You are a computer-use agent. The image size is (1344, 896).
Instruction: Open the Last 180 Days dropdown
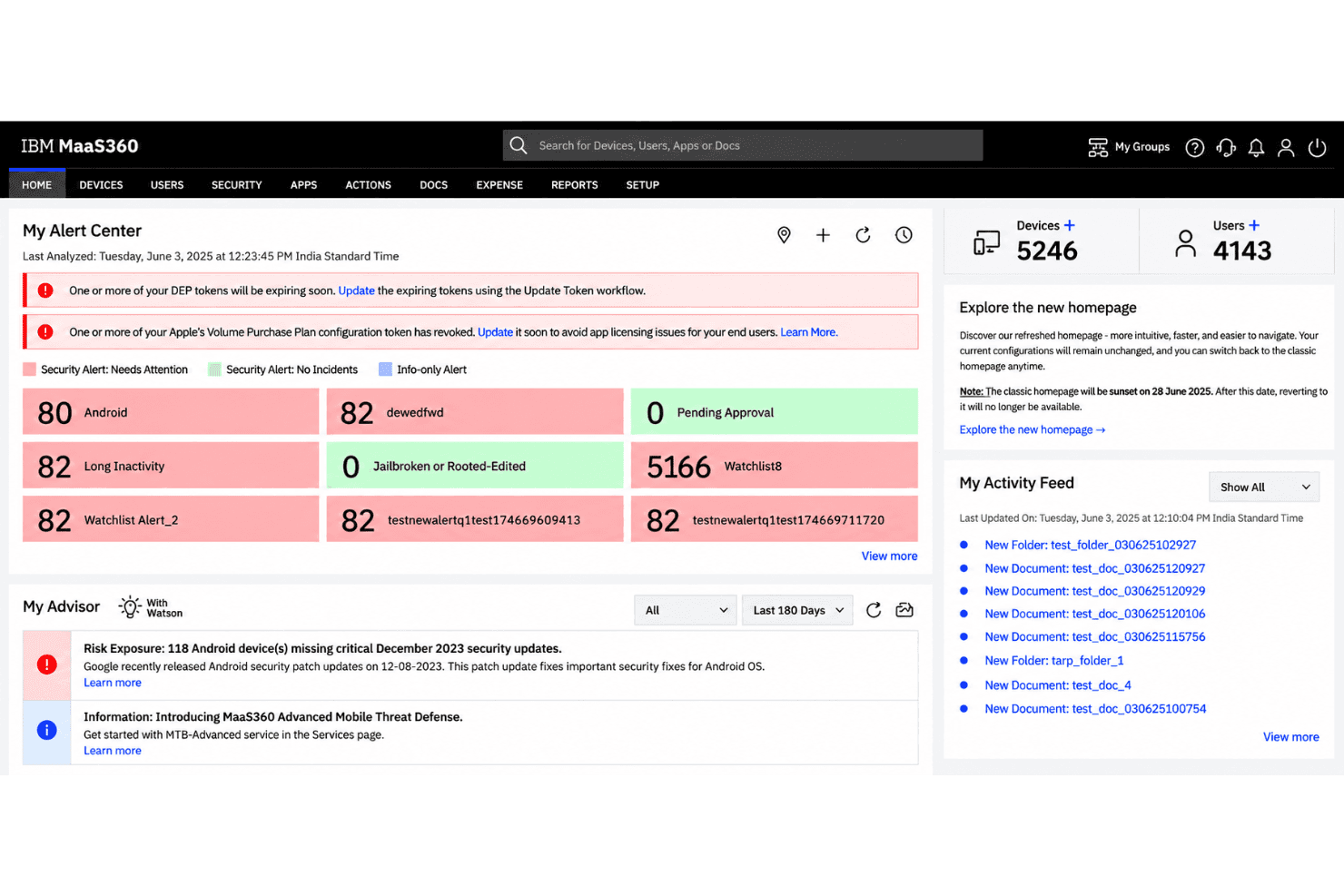pyautogui.click(x=797, y=610)
